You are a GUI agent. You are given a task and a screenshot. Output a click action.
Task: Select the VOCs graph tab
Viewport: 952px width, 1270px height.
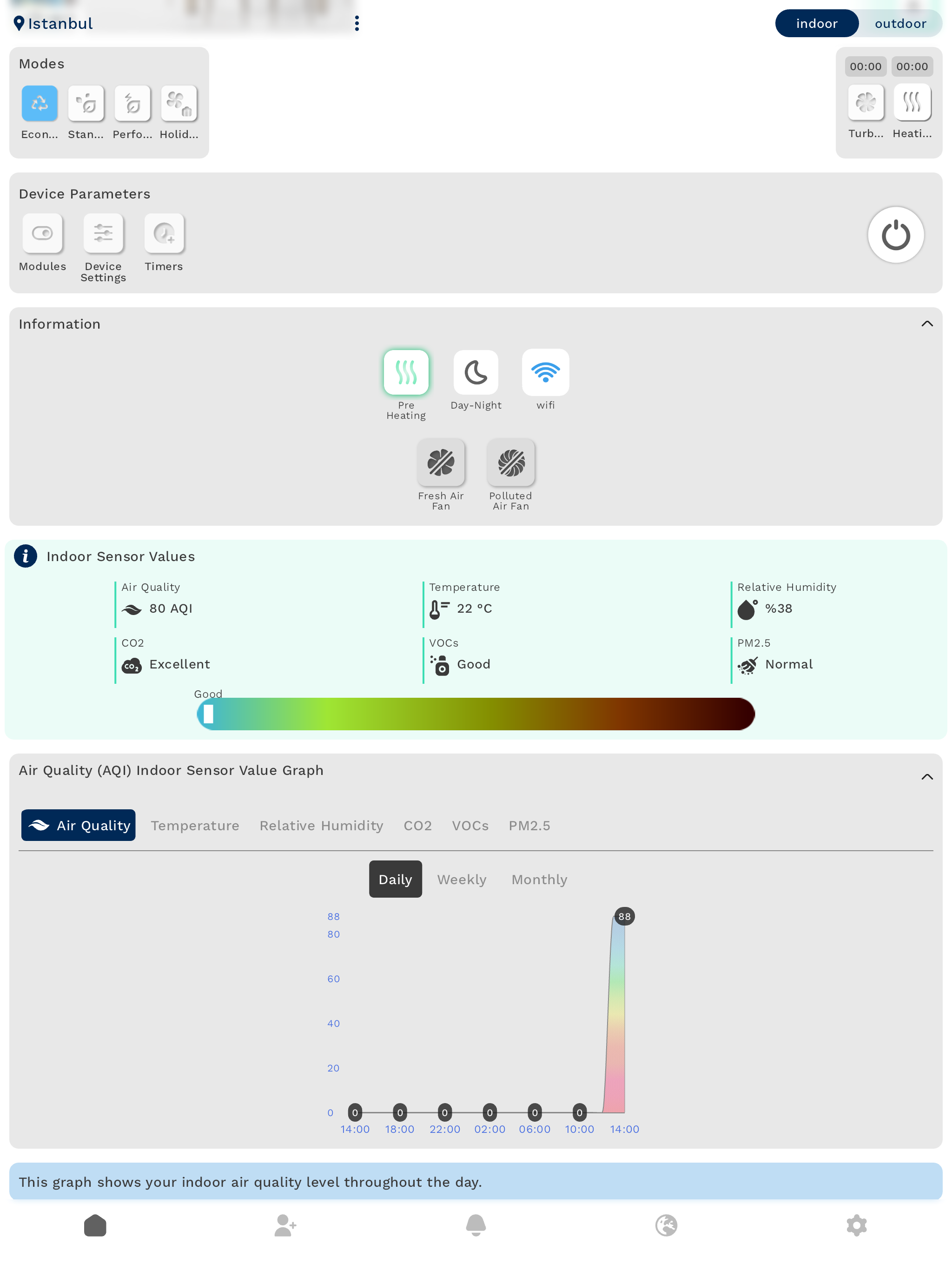[470, 825]
